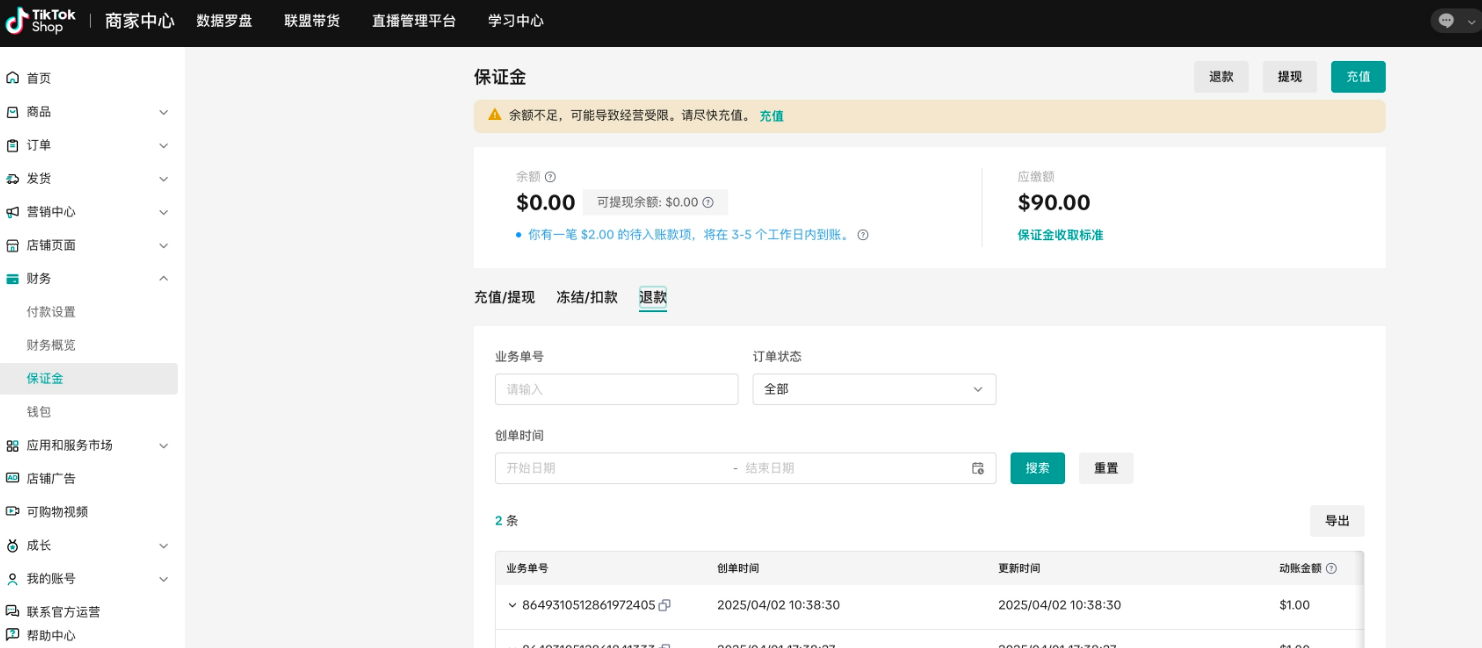The width and height of the screenshot is (1482, 648).
Task: Click the 充值 recharge button
Action: coord(1357,76)
